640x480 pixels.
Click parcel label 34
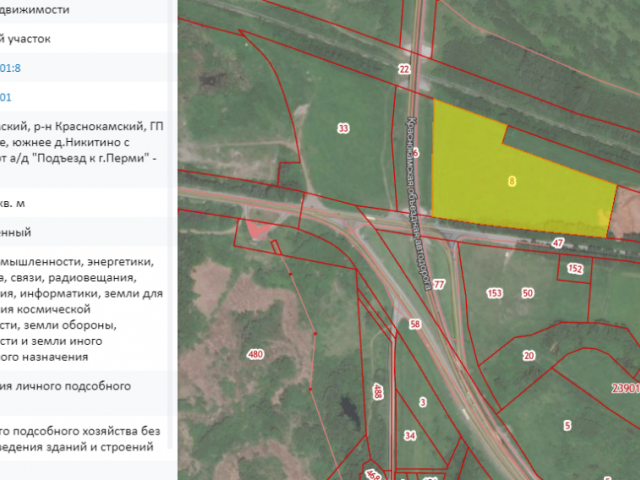(410, 436)
